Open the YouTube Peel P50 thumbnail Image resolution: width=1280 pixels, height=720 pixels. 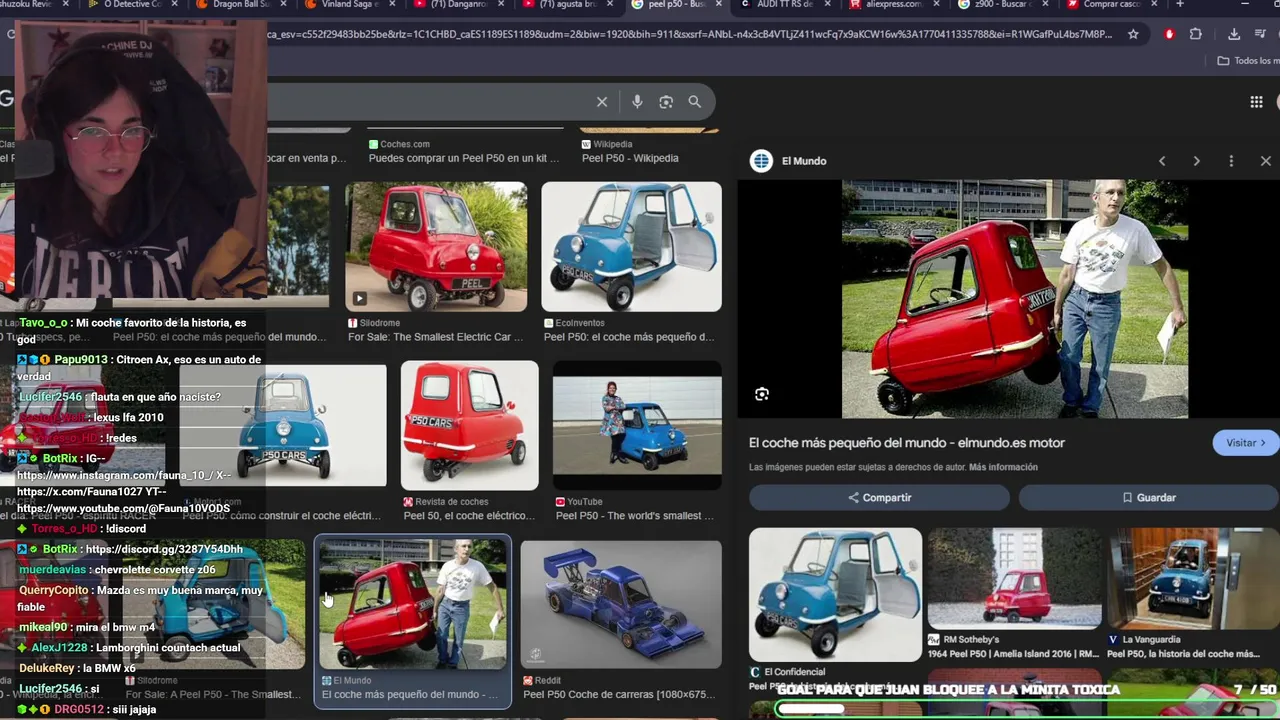tap(637, 426)
